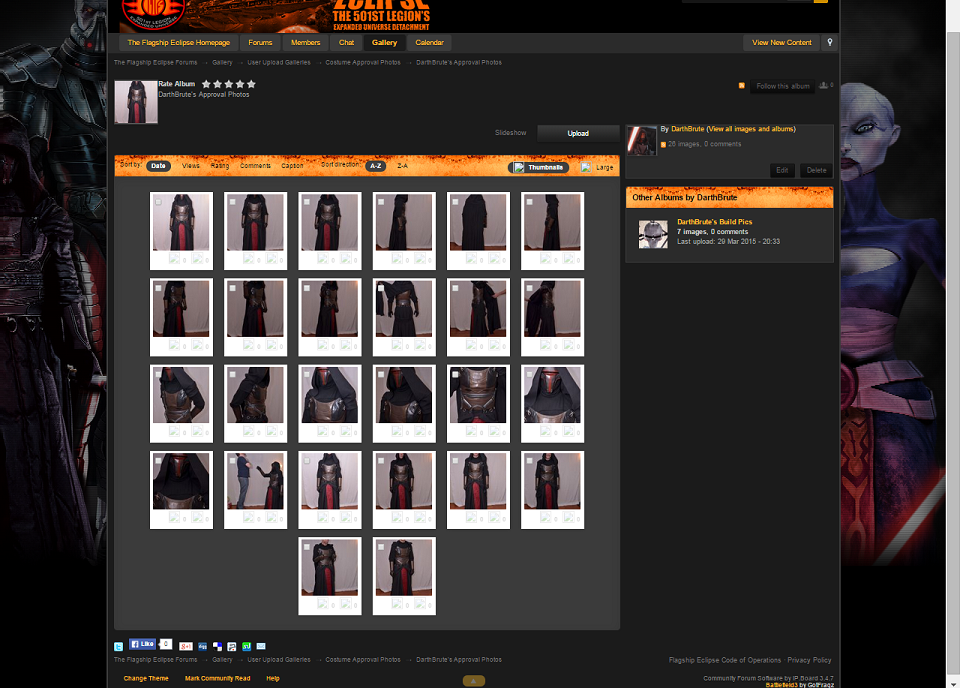Click the Edit album button

[x=782, y=171]
